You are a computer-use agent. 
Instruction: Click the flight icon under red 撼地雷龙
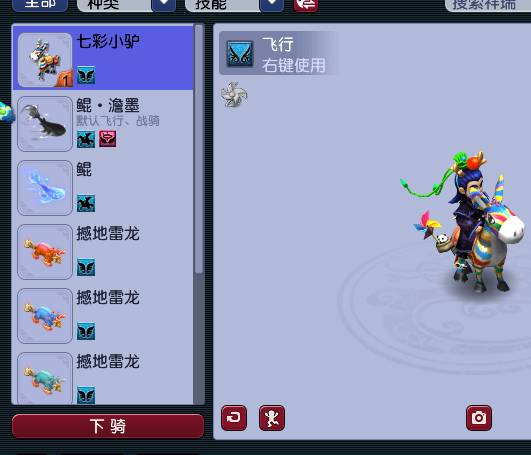[x=86, y=267]
